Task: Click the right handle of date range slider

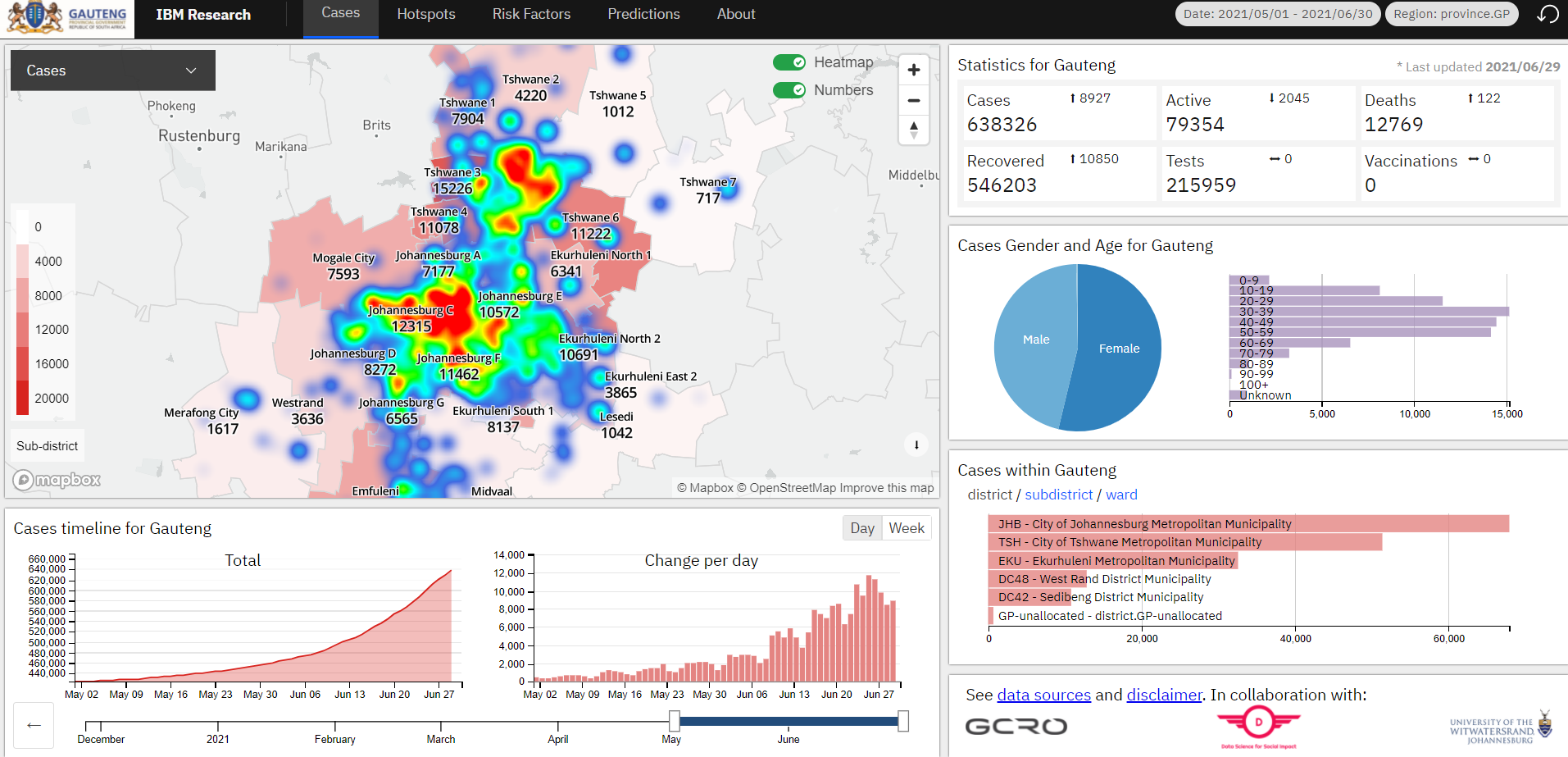Action: [903, 721]
